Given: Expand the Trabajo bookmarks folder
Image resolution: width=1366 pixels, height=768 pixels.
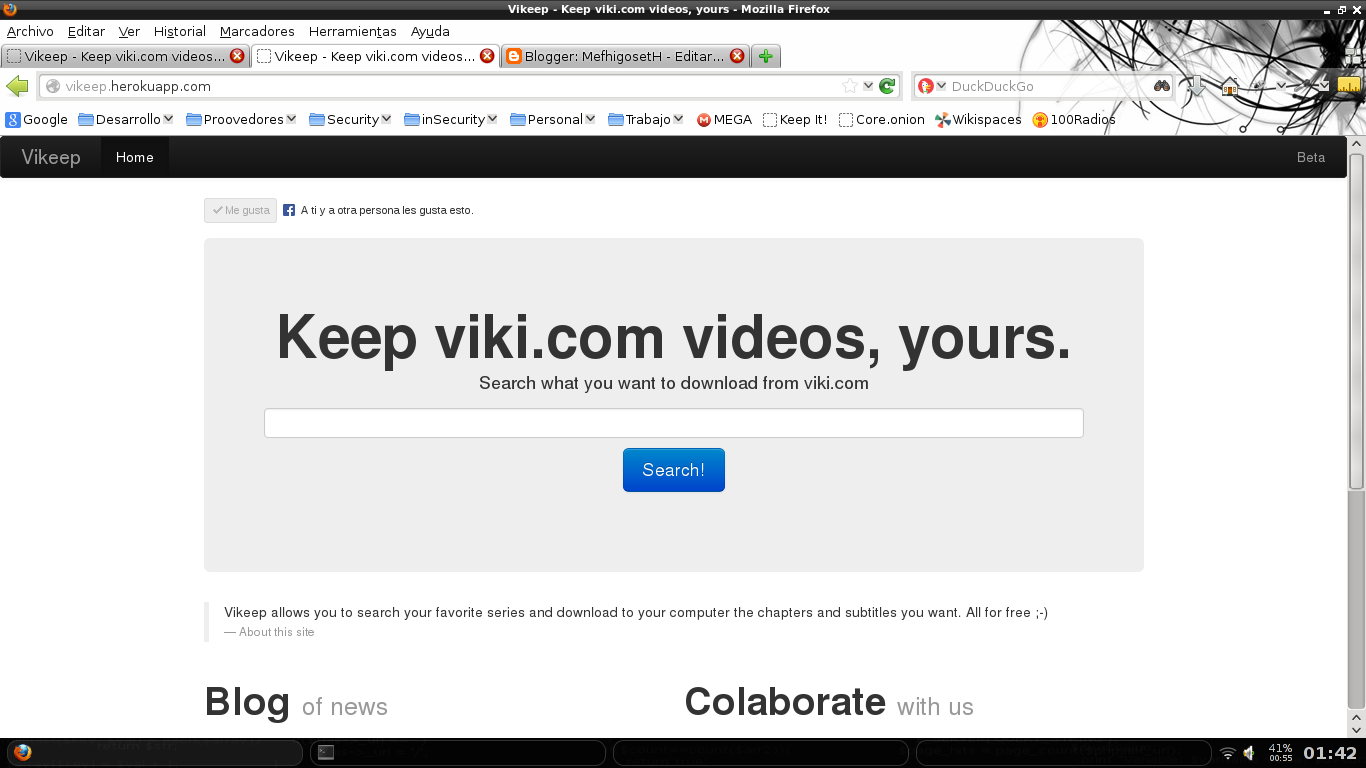Looking at the screenshot, I should click(646, 119).
